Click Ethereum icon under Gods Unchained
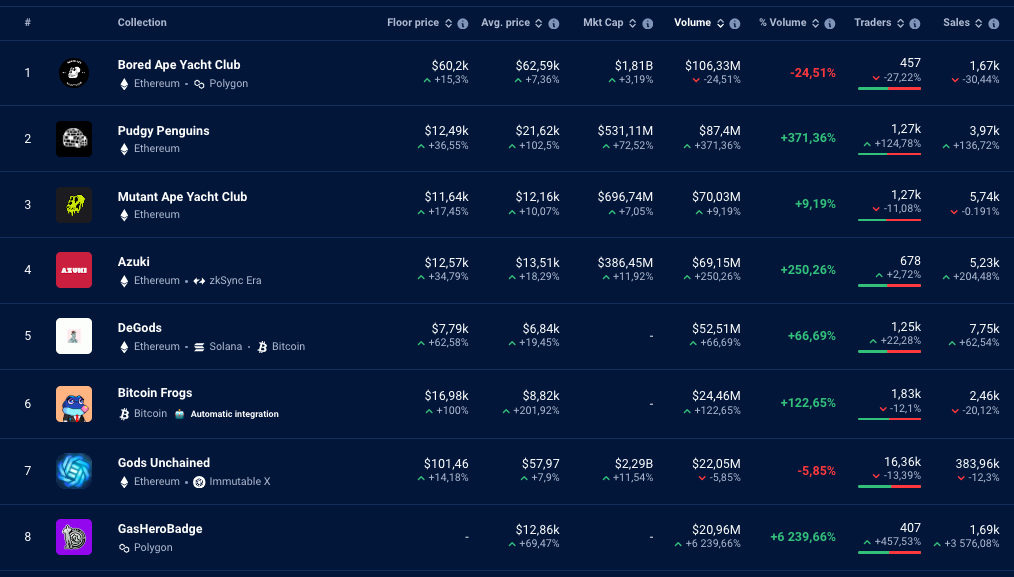Screen dimensions: 1014x577 (124, 482)
